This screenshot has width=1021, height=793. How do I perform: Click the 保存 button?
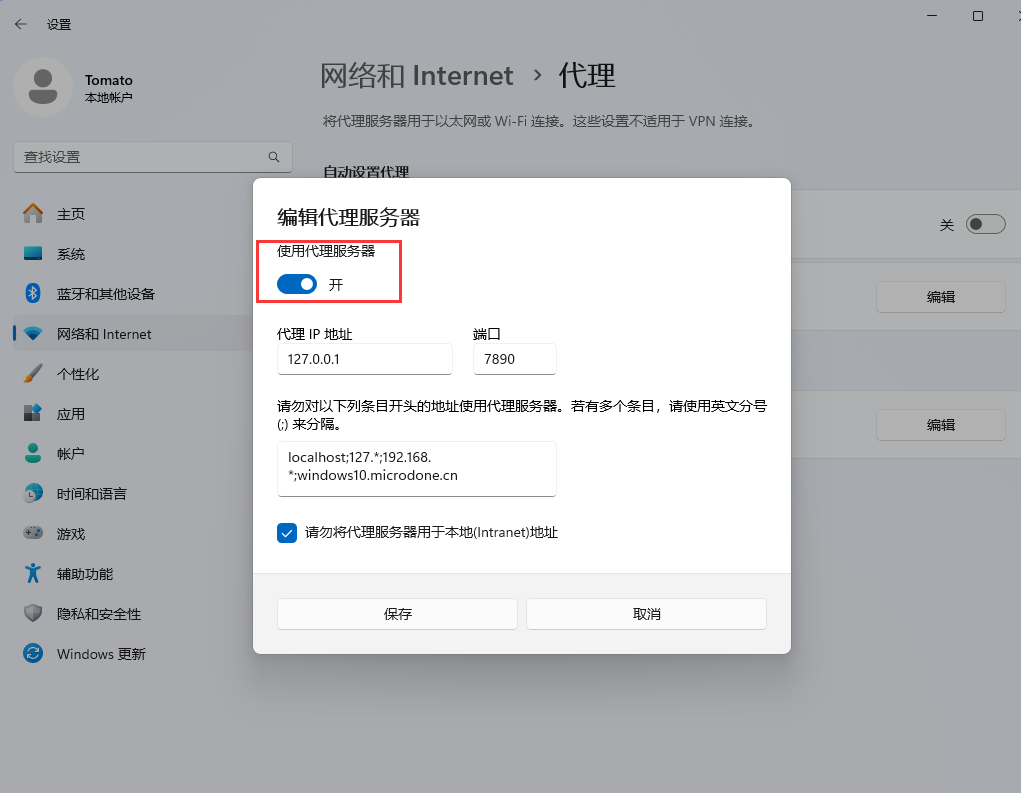[397, 614]
